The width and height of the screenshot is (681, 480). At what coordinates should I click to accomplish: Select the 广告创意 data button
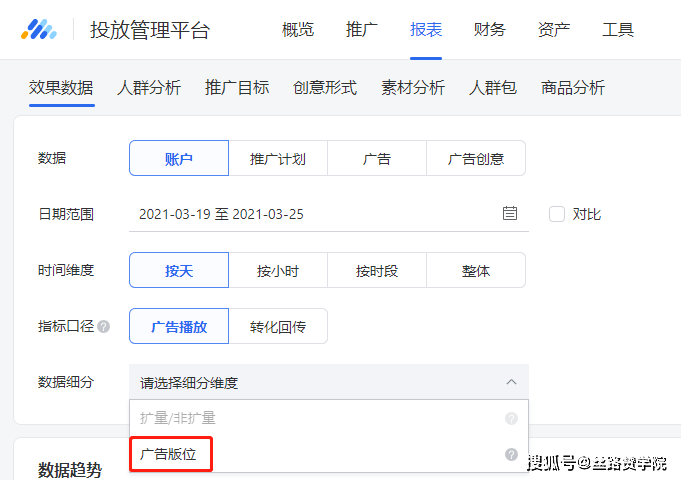[x=476, y=158]
